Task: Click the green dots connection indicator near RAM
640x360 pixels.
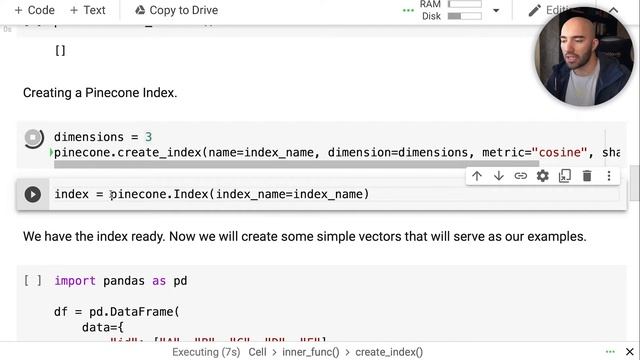Action: pyautogui.click(x=408, y=11)
